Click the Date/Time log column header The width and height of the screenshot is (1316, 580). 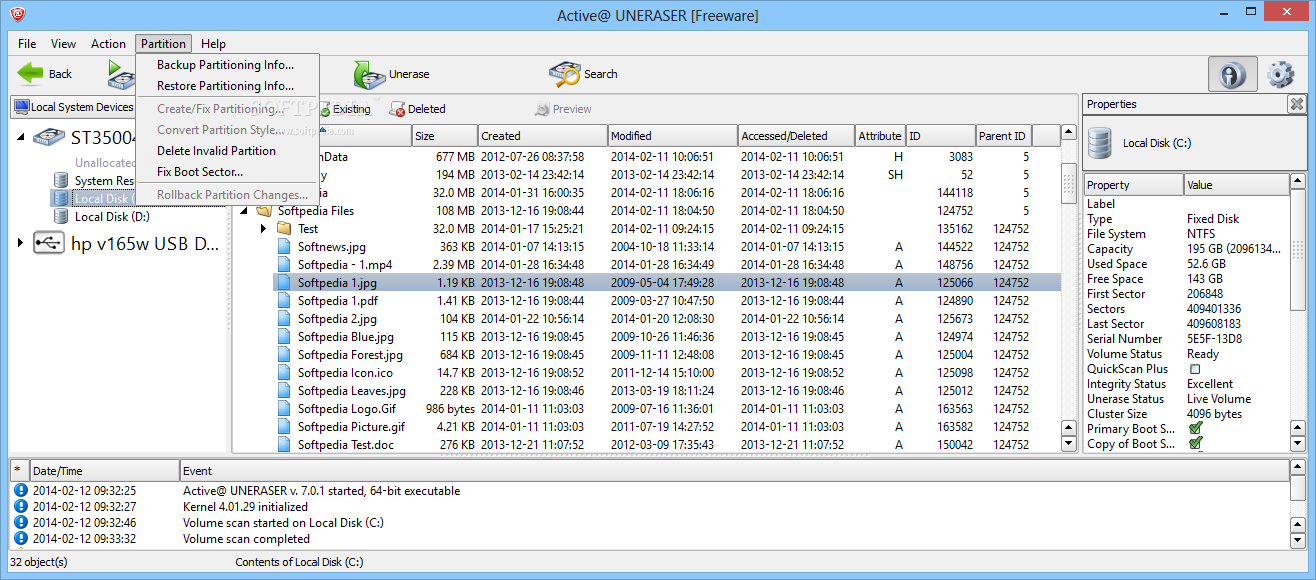coord(104,471)
